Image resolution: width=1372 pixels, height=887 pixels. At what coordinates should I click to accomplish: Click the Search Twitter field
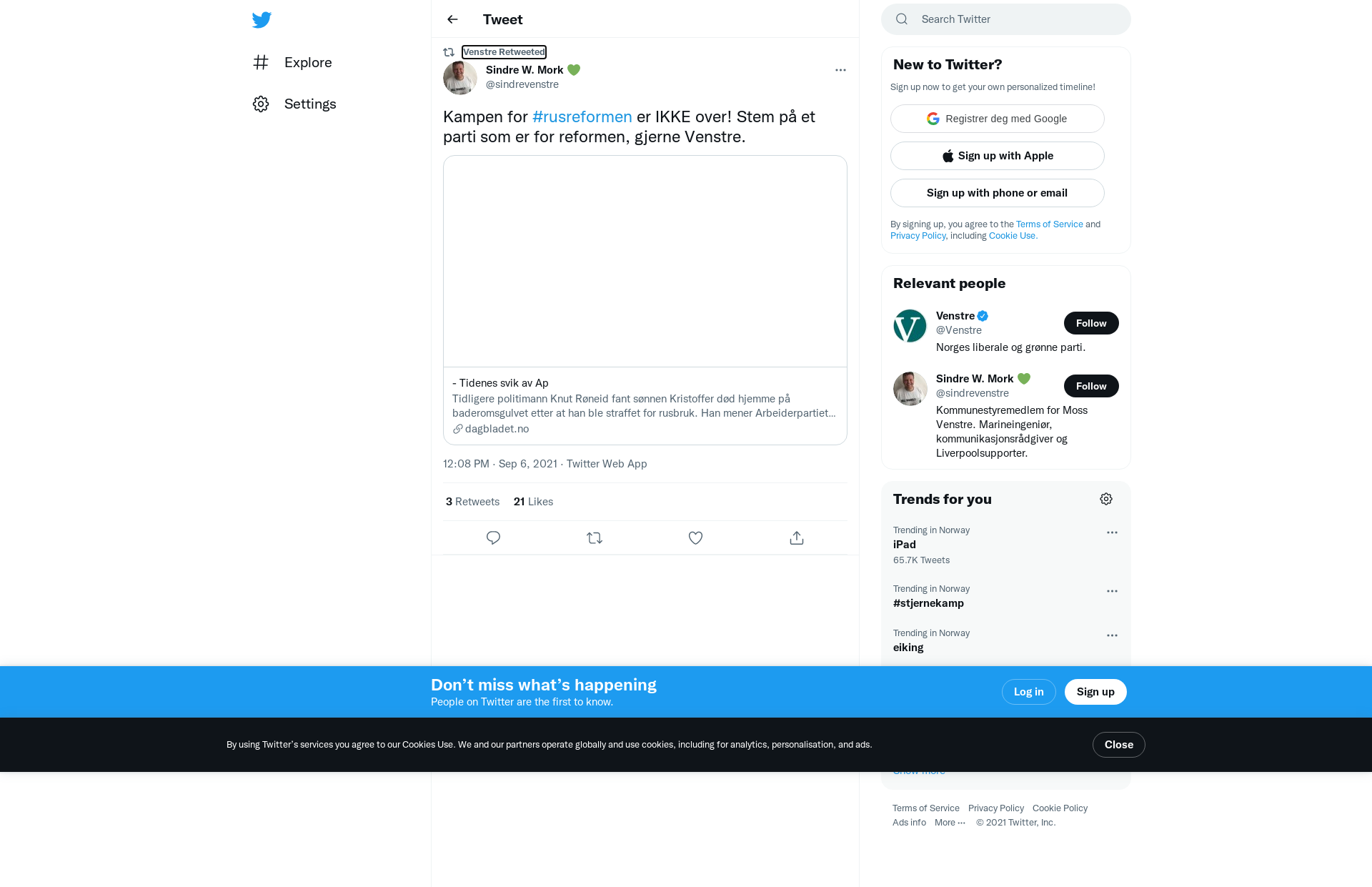pos(1005,19)
